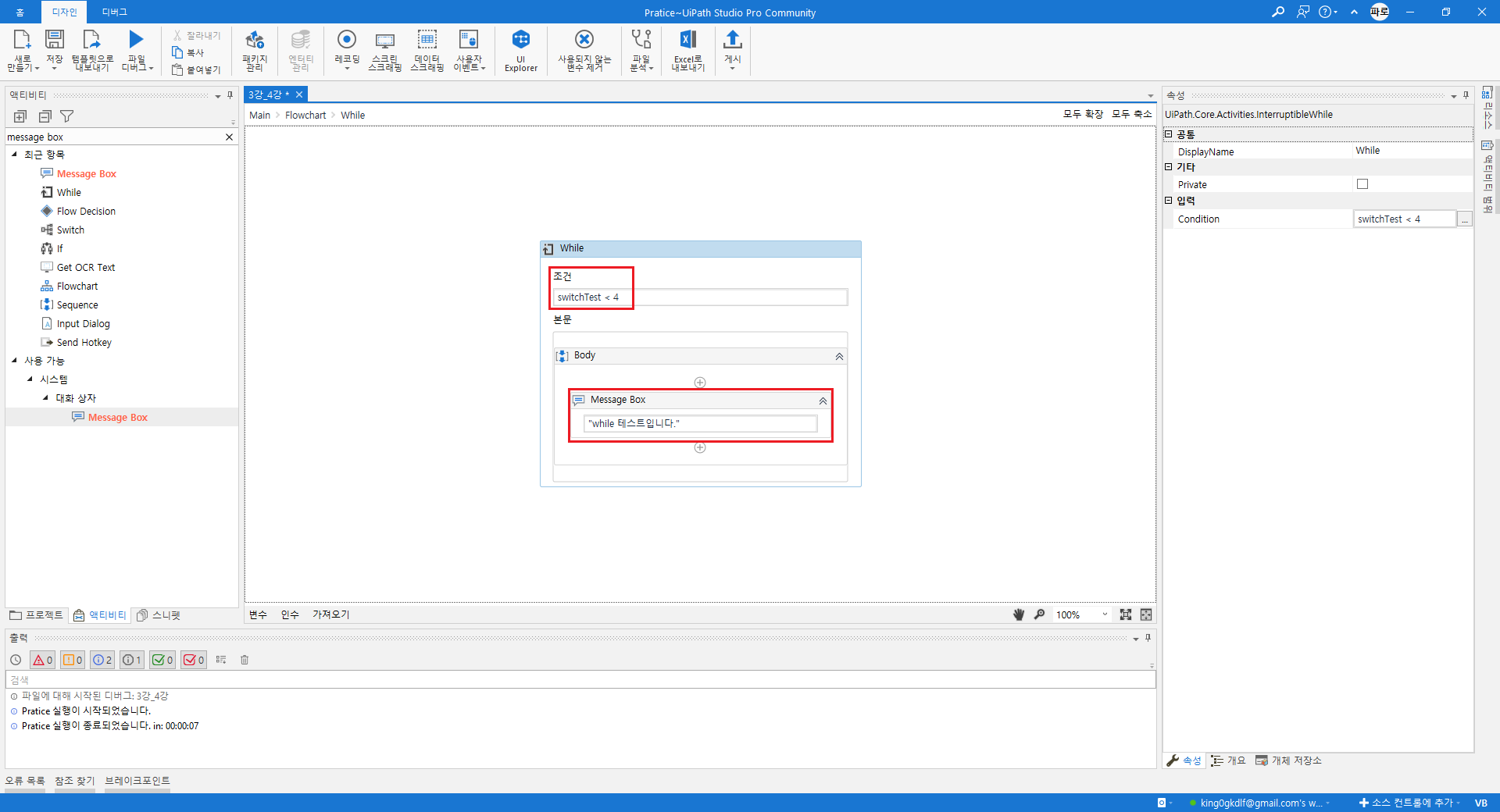Click the pan hand tool icon
Screen dimensions: 1500x812
(1019, 614)
